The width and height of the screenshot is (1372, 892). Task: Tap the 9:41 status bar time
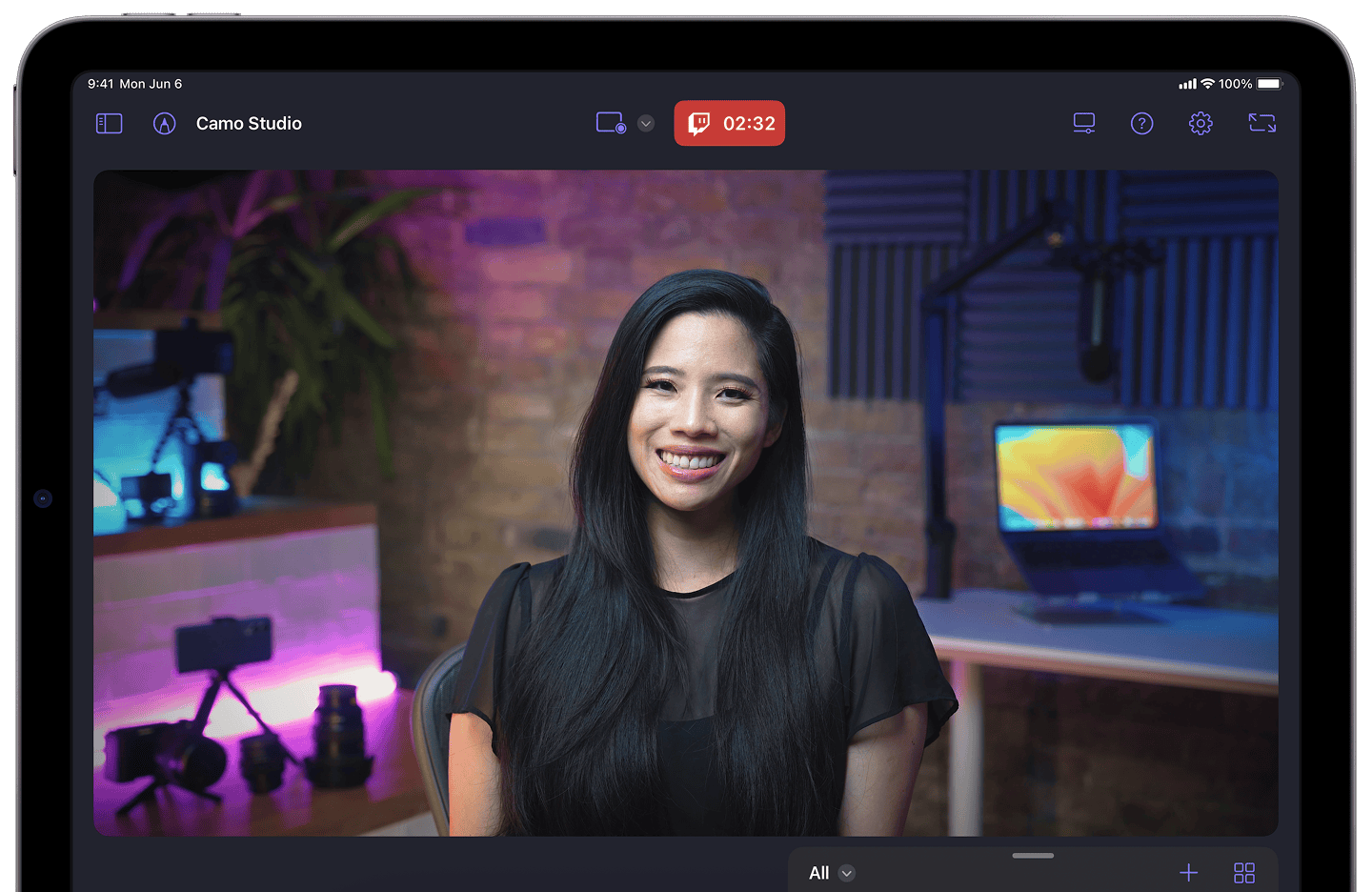tap(100, 84)
